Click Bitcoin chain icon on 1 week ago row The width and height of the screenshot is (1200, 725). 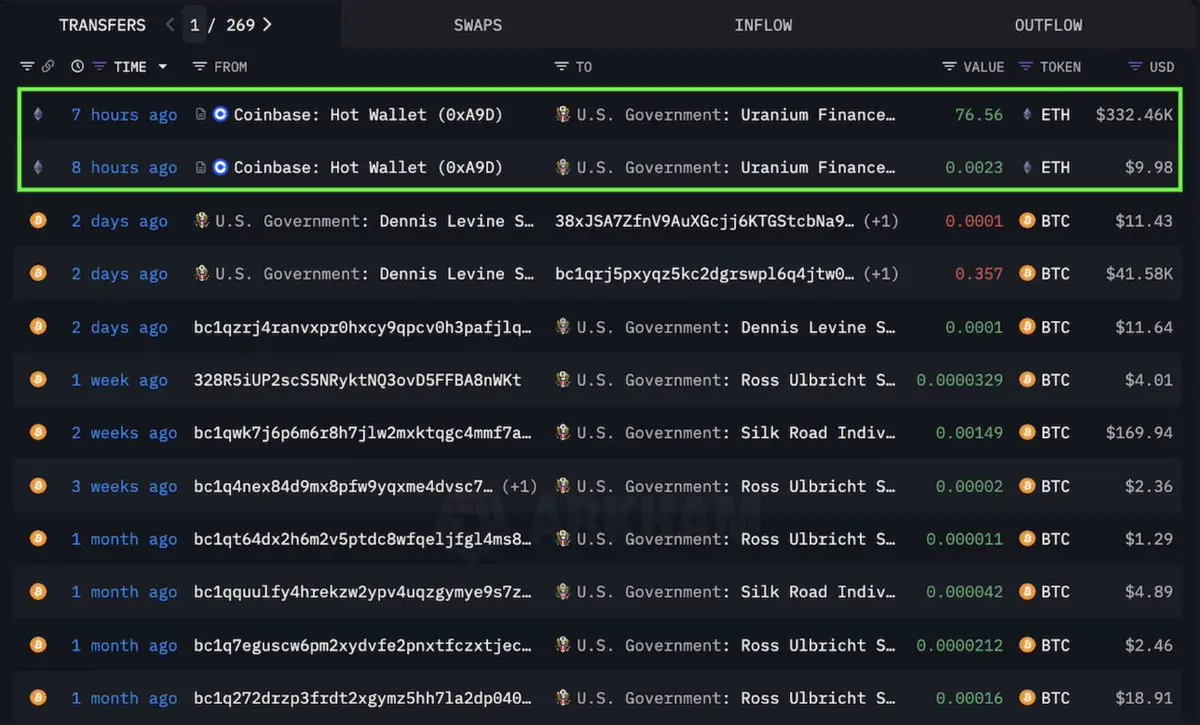pyautogui.click(x=38, y=380)
